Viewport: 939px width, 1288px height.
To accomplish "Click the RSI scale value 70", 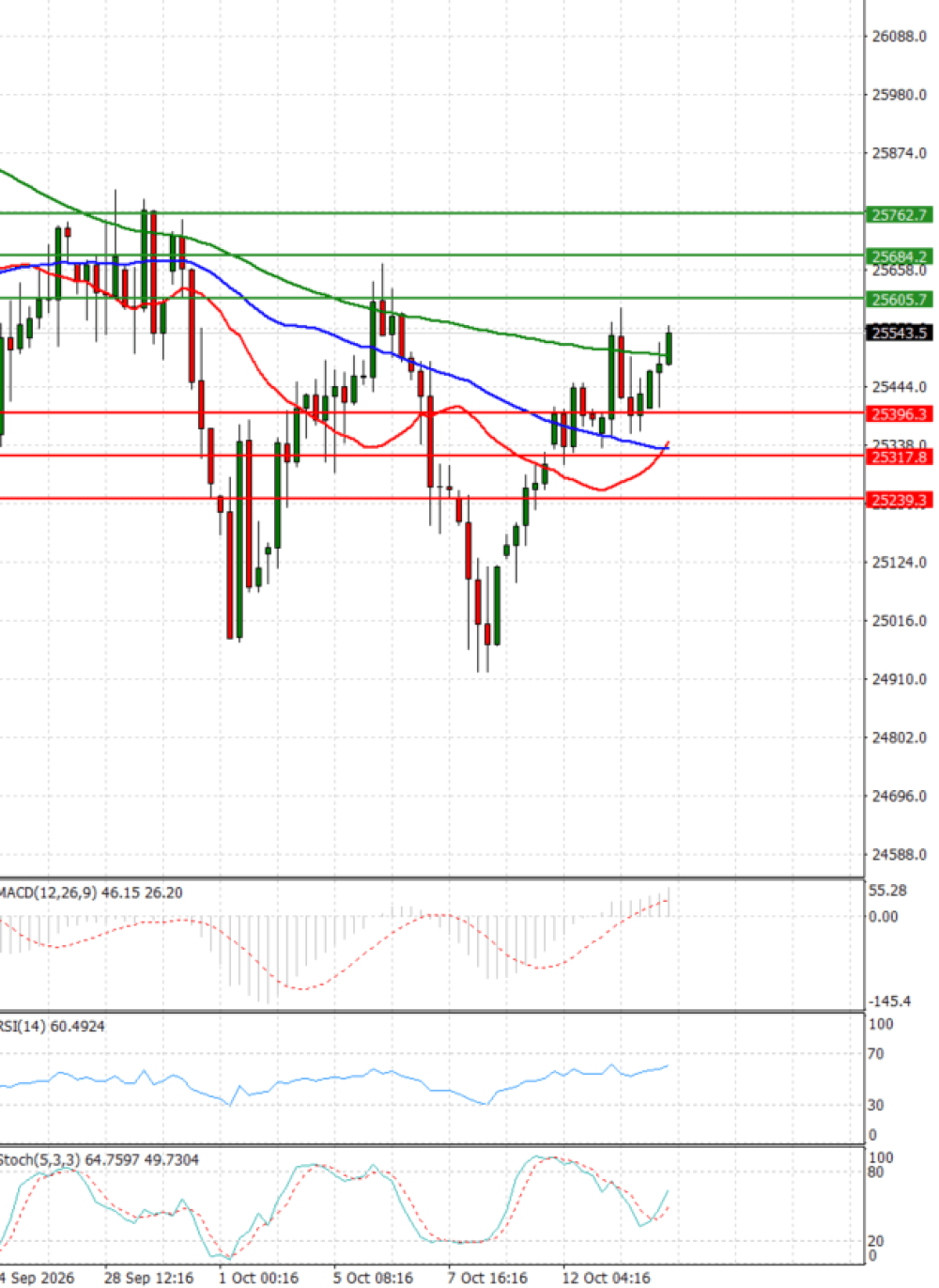I will pos(875,1054).
